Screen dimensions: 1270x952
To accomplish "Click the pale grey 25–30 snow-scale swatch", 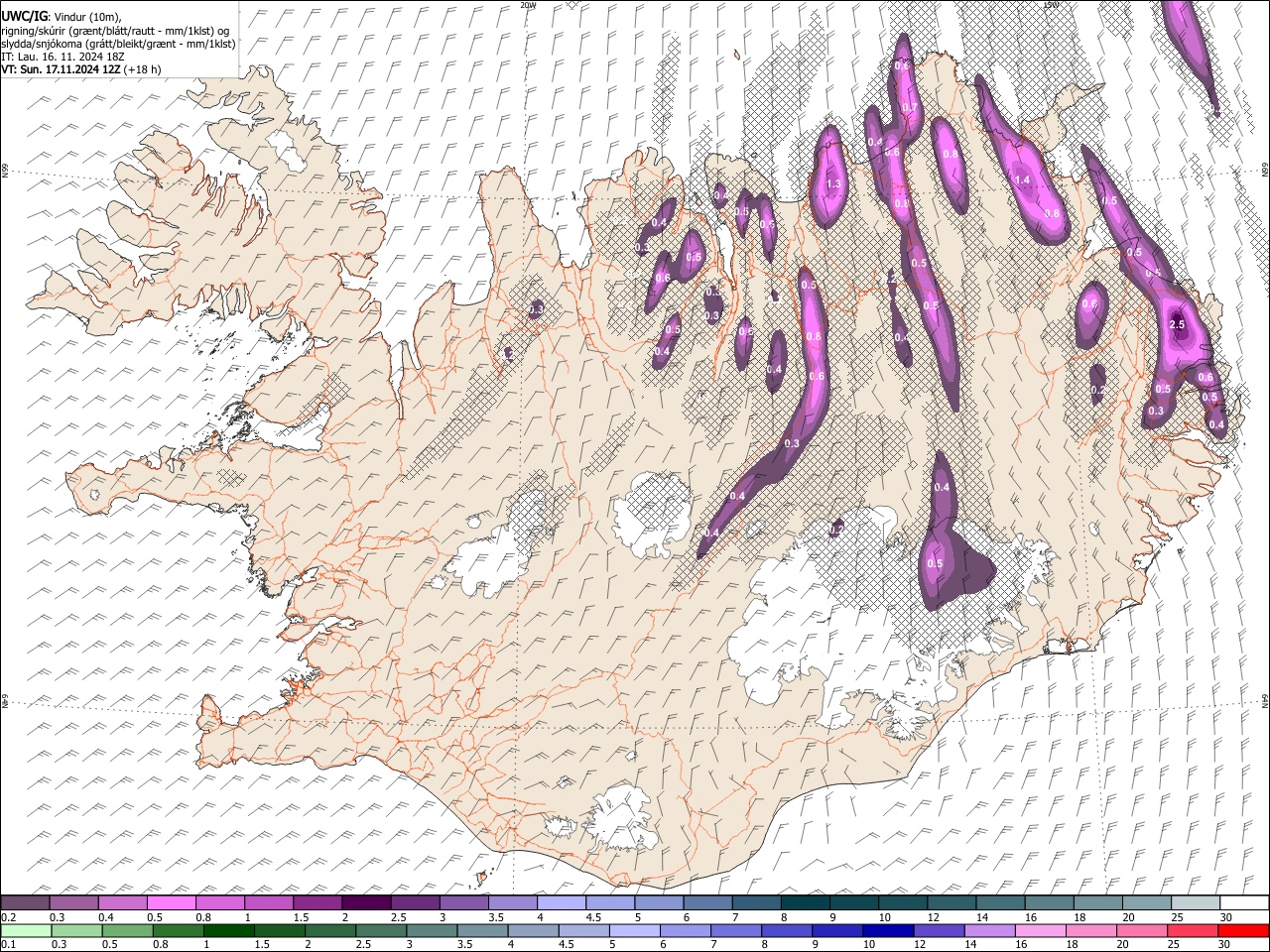I will 1197,902.
